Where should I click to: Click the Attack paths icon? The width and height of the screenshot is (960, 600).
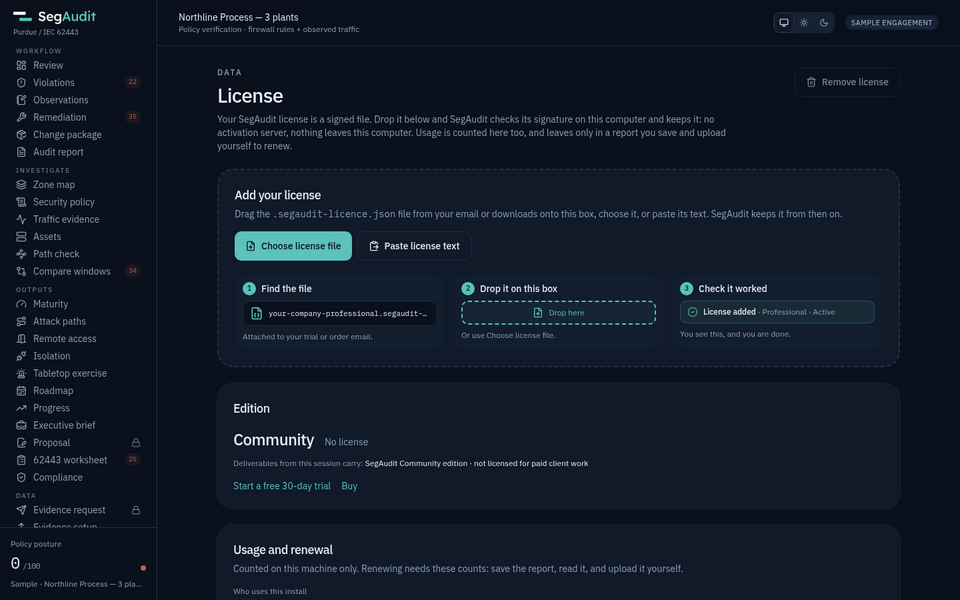[x=21, y=321]
